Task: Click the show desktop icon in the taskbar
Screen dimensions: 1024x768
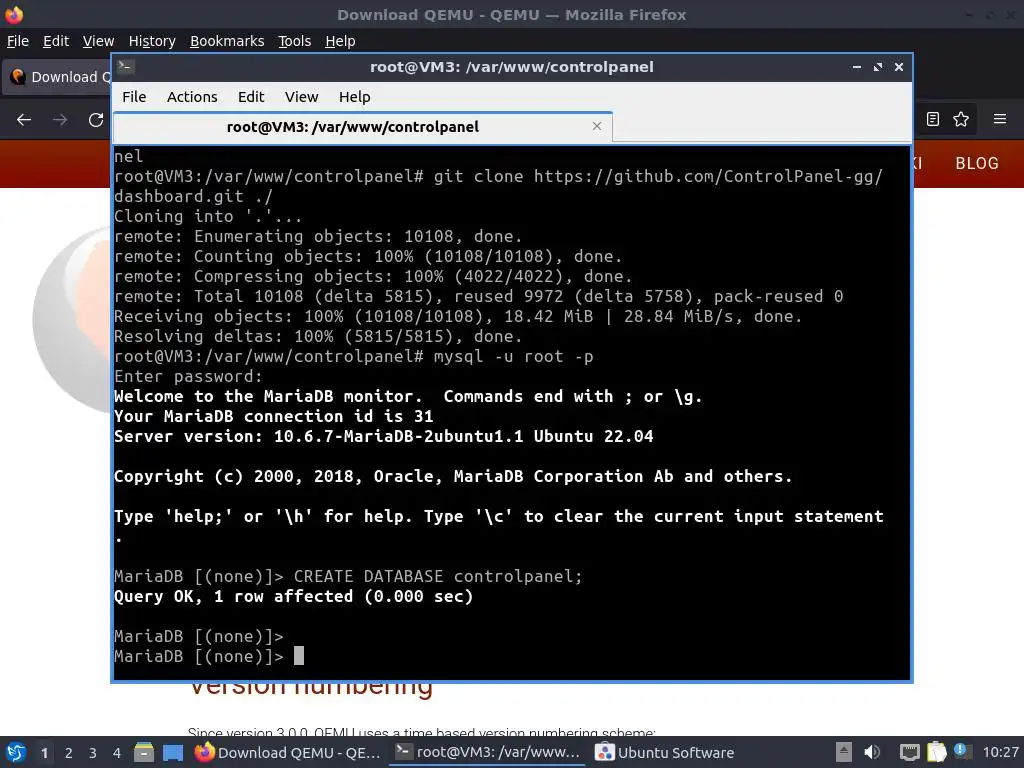Action: click(x=172, y=752)
